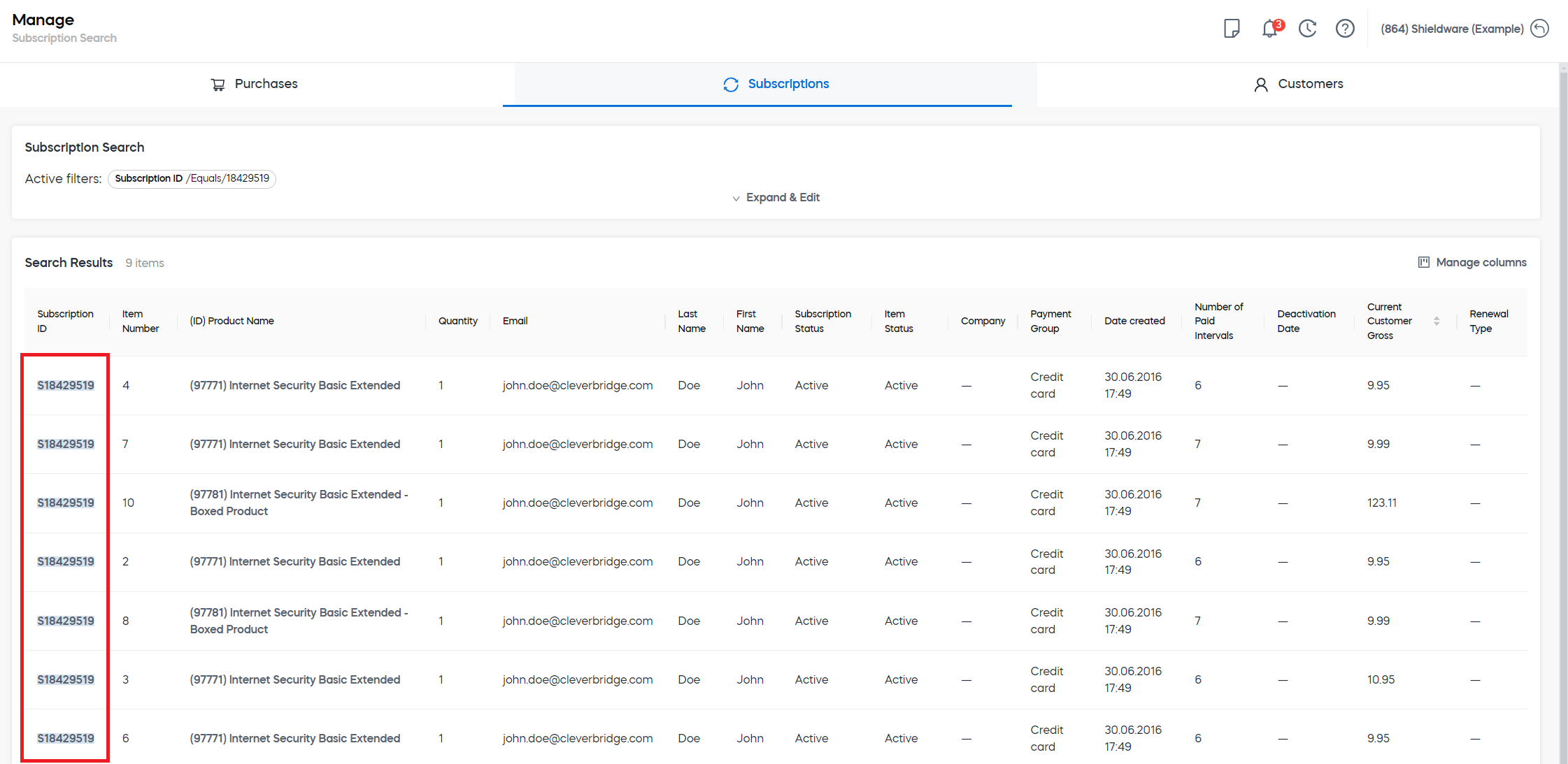Click the Item Number column header
1568x764 pixels.
[x=141, y=321]
